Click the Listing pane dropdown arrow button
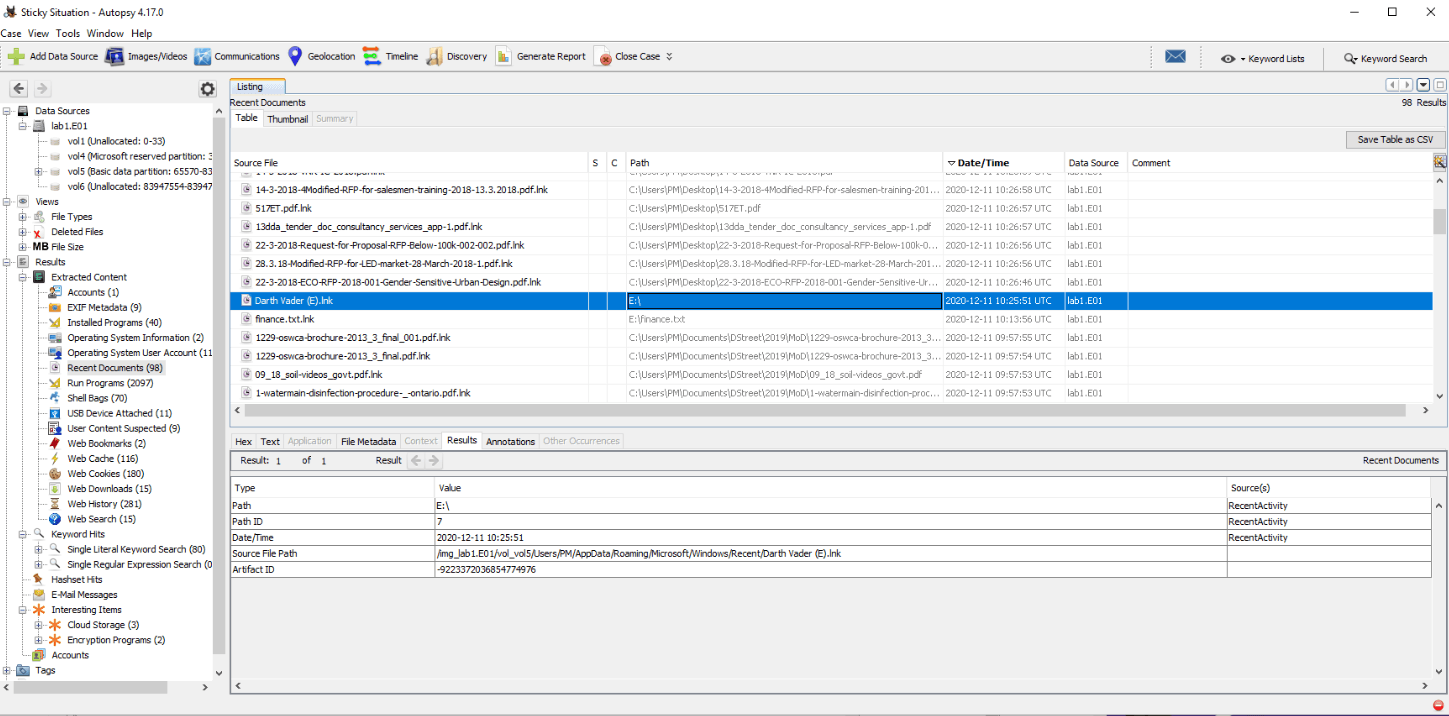The width and height of the screenshot is (1449, 716). coord(1423,86)
